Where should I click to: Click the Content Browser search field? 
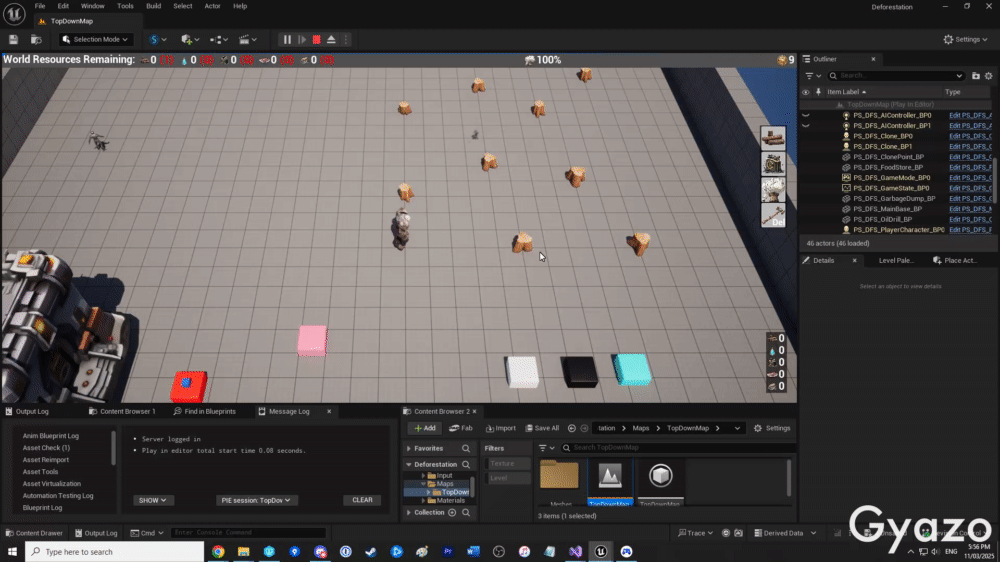[x=650, y=447]
